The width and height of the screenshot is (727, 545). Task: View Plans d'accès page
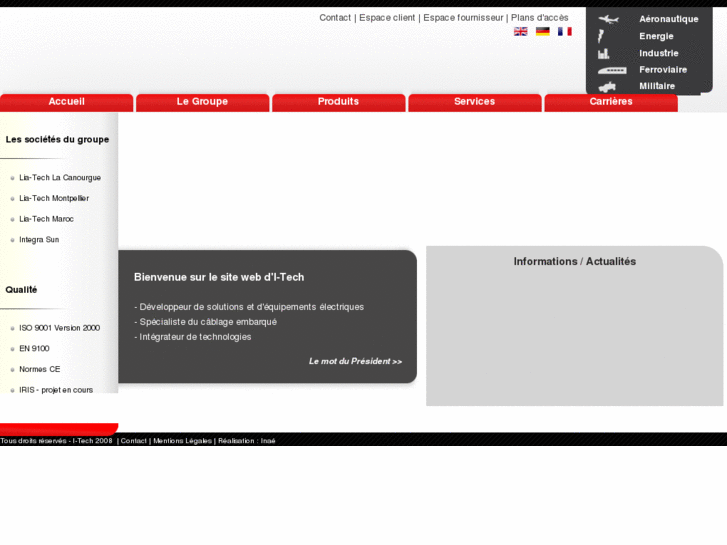tap(540, 18)
